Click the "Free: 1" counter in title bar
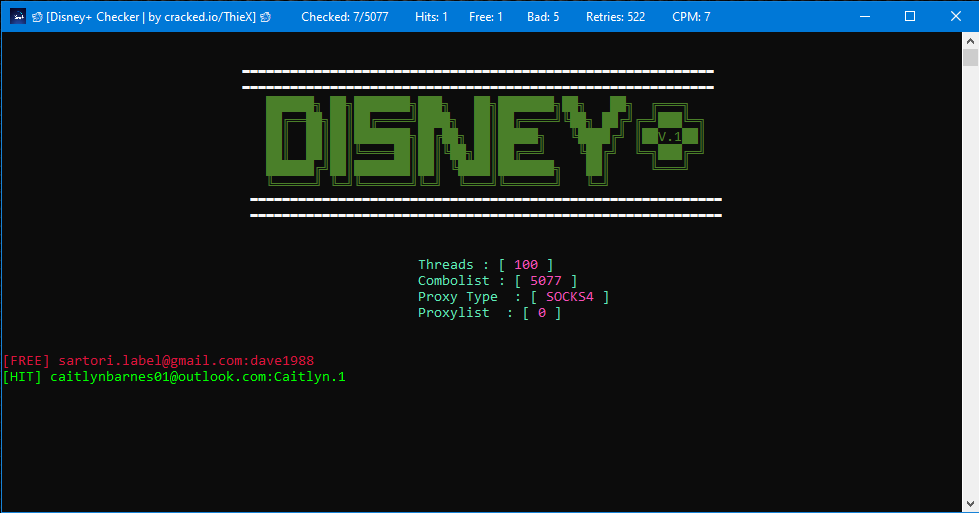The image size is (979, 513). 486,17
